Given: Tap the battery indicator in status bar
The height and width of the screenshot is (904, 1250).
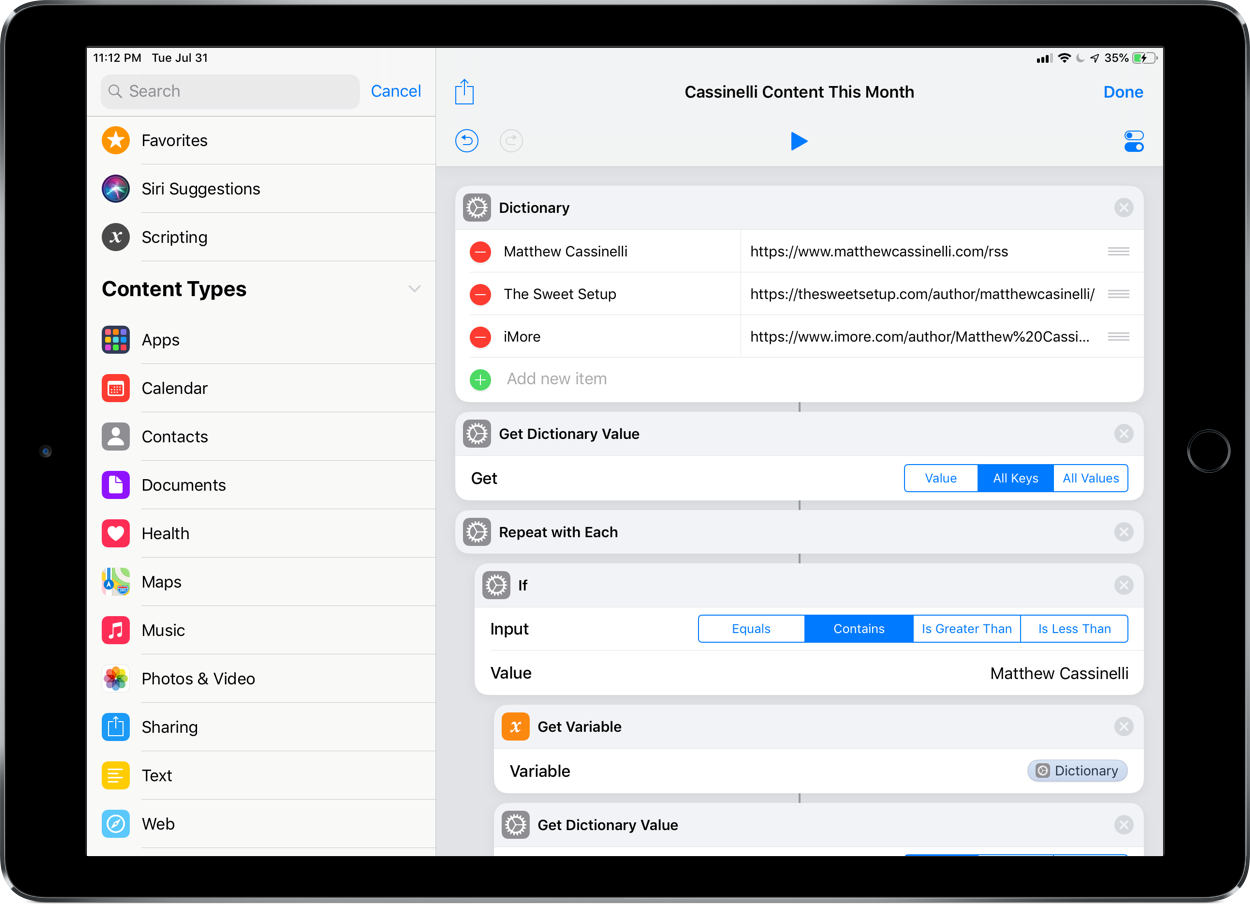Looking at the screenshot, I should point(1145,58).
